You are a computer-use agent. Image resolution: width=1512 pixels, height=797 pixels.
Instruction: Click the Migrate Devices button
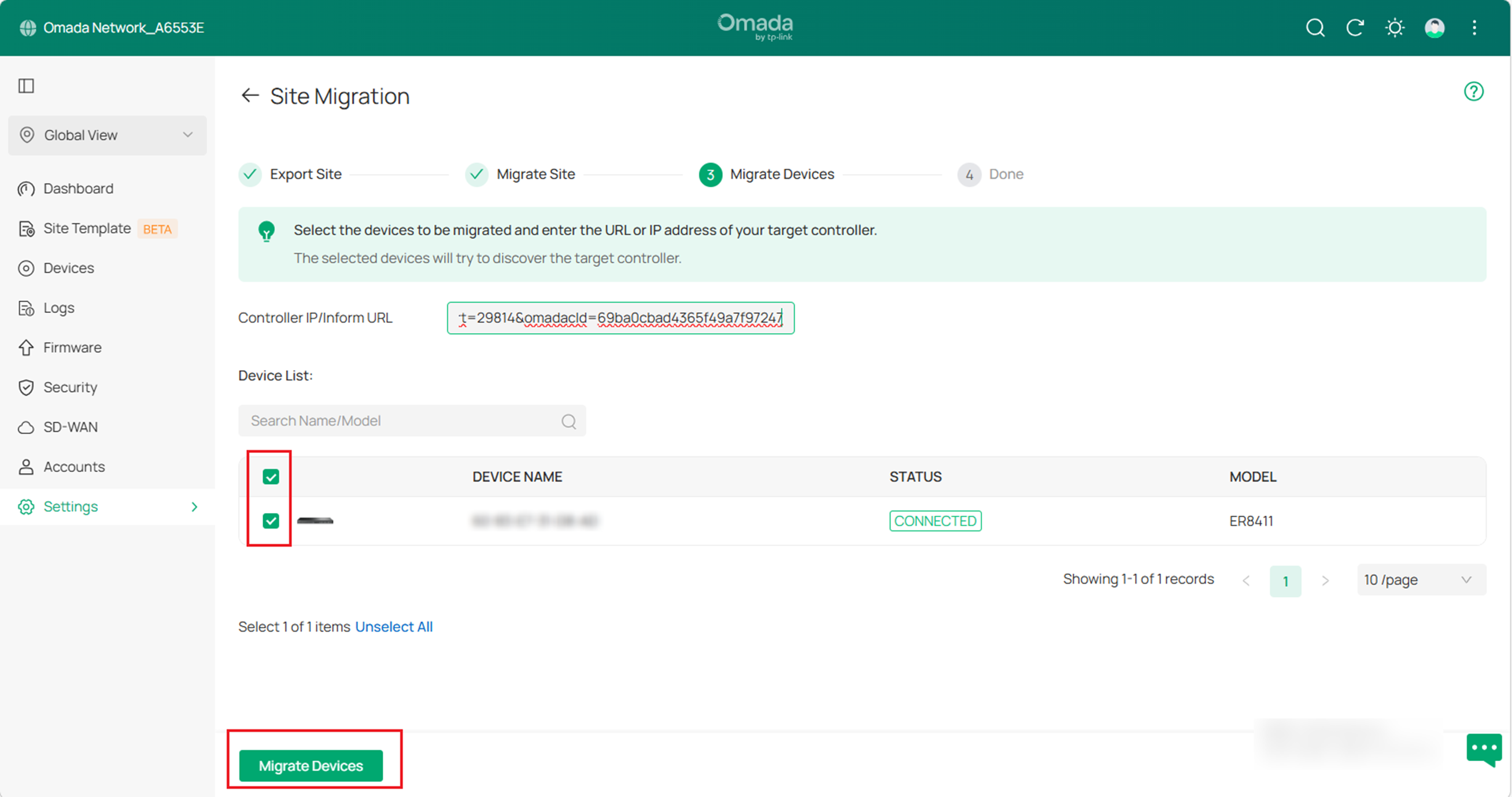(x=310, y=765)
